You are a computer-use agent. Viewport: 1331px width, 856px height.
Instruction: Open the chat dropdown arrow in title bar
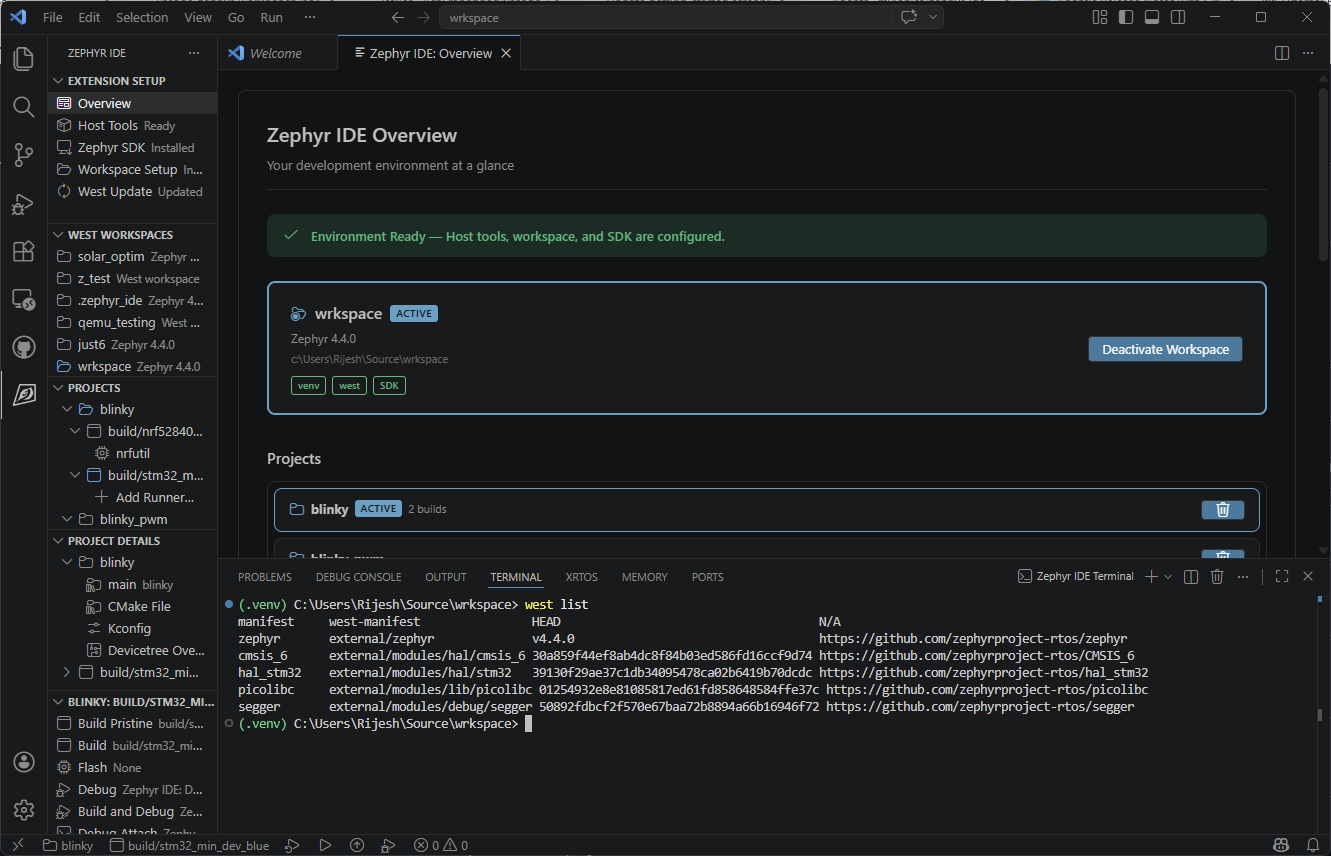point(933,17)
